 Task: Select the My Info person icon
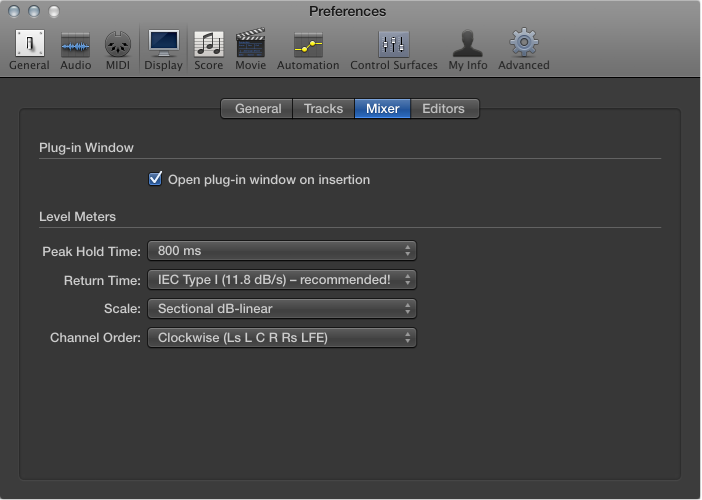[x=468, y=43]
